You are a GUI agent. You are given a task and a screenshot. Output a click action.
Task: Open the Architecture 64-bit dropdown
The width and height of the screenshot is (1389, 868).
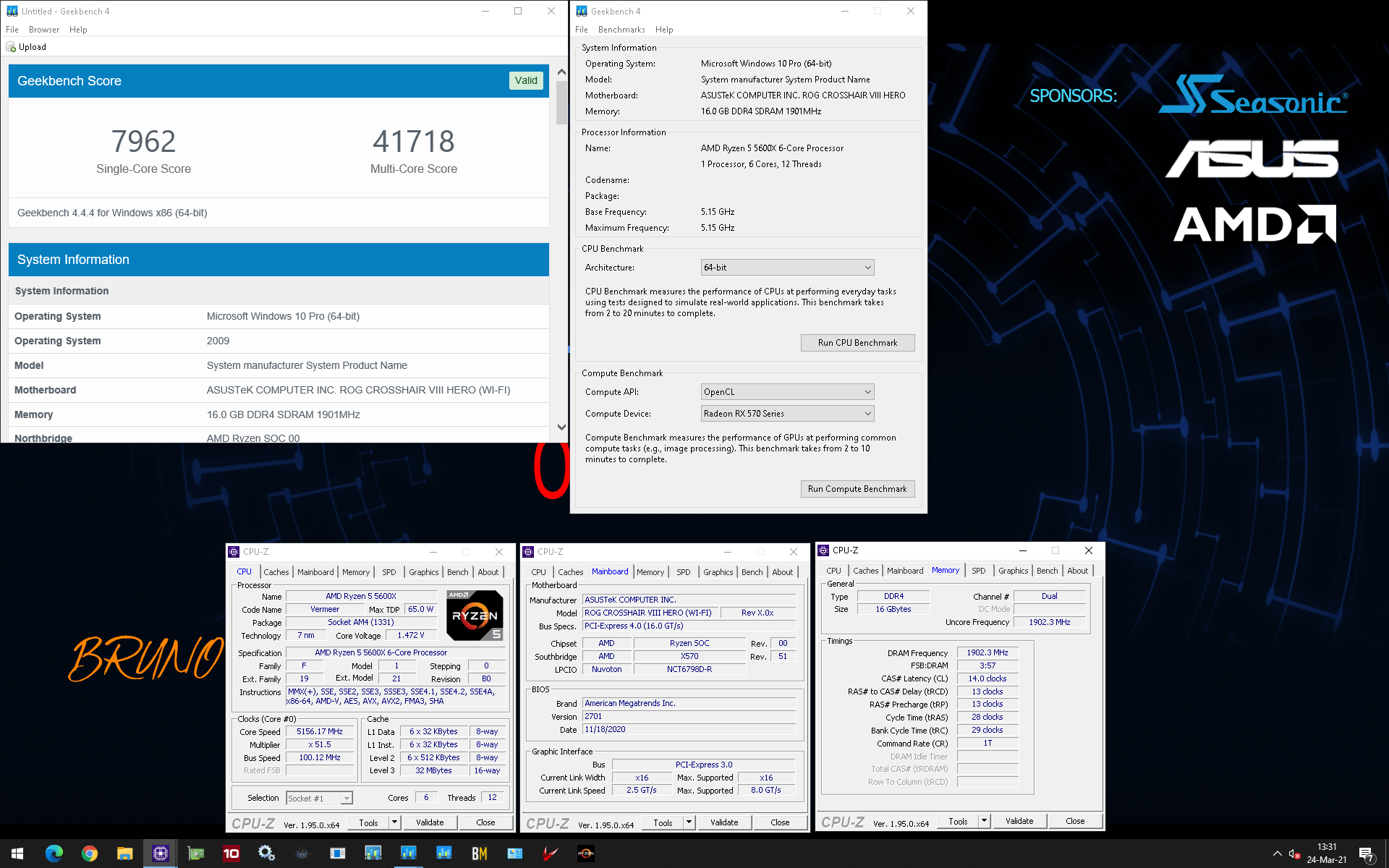(787, 268)
